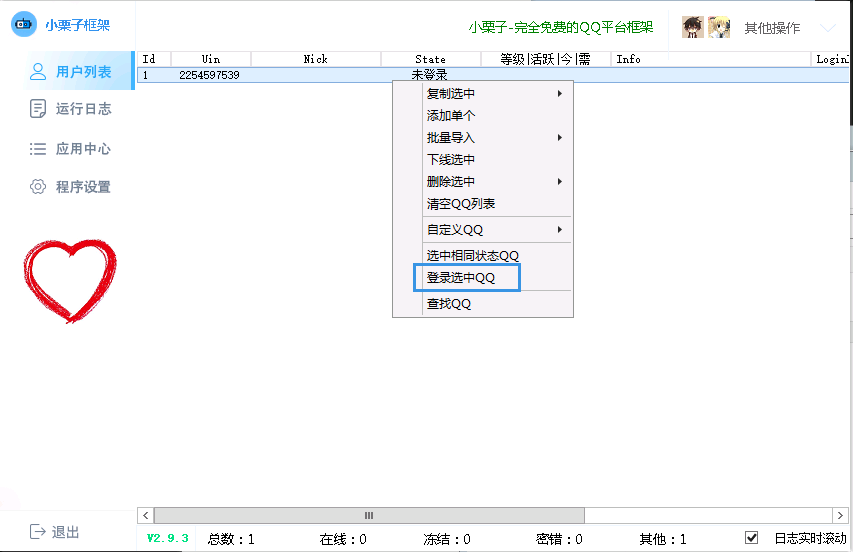853x552 pixels.
Task: Click the State column header
Action: click(430, 59)
